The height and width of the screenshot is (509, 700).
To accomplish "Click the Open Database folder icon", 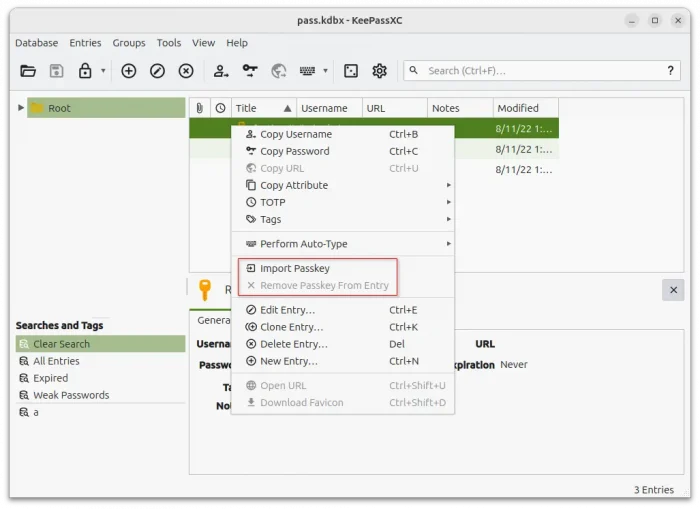I will point(28,71).
